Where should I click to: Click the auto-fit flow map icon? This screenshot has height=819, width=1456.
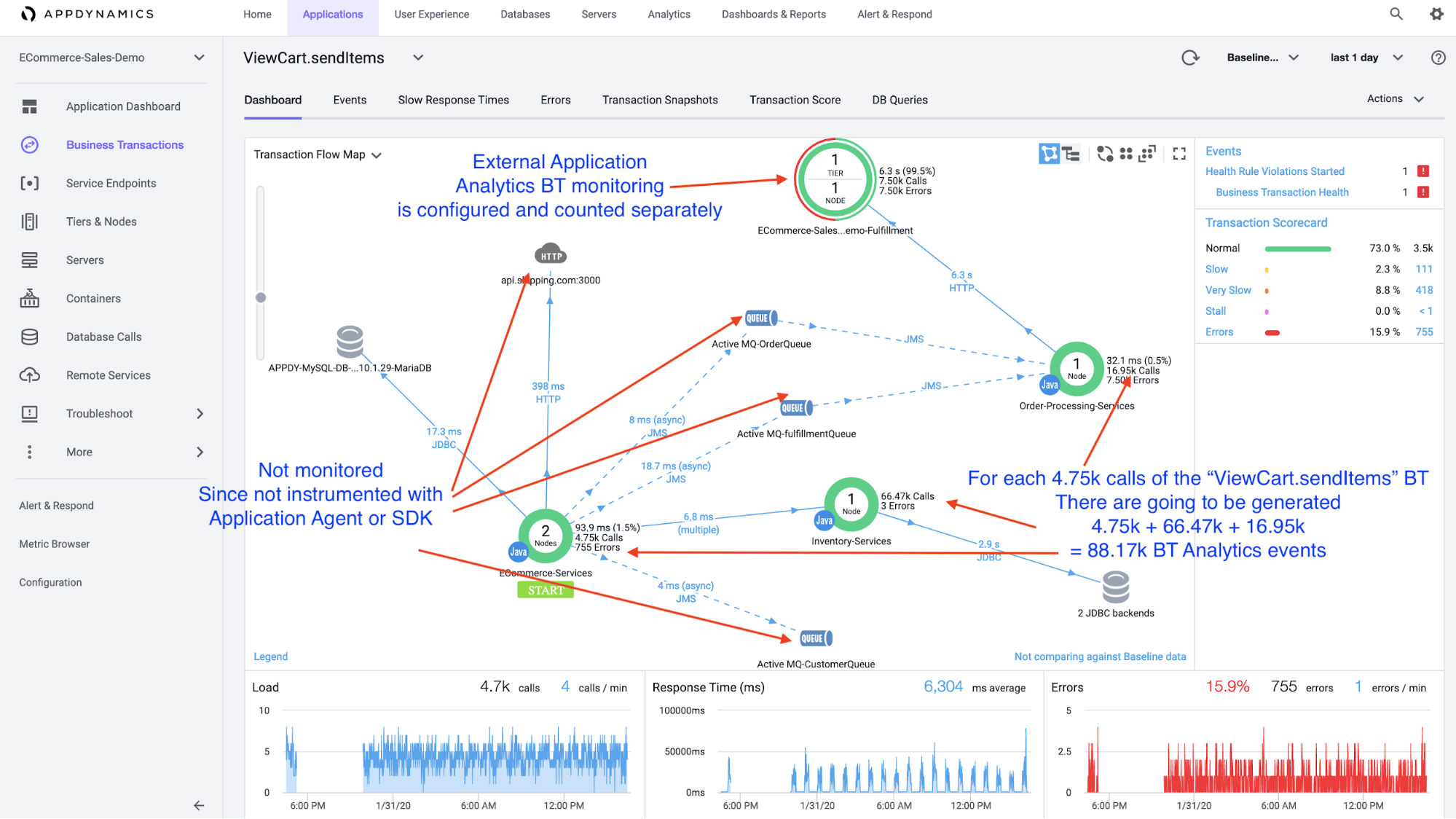click(1147, 154)
